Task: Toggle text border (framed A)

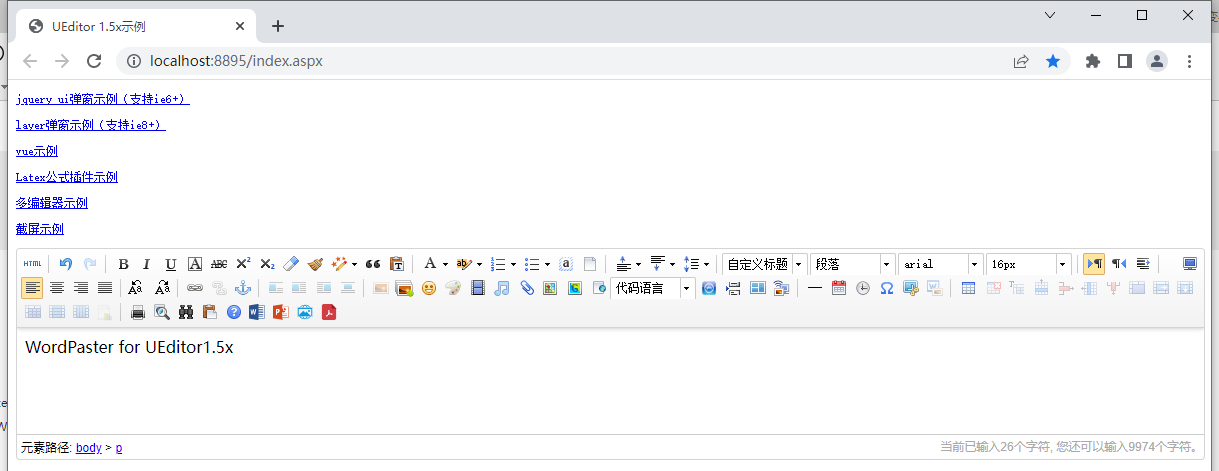Action: [x=195, y=264]
